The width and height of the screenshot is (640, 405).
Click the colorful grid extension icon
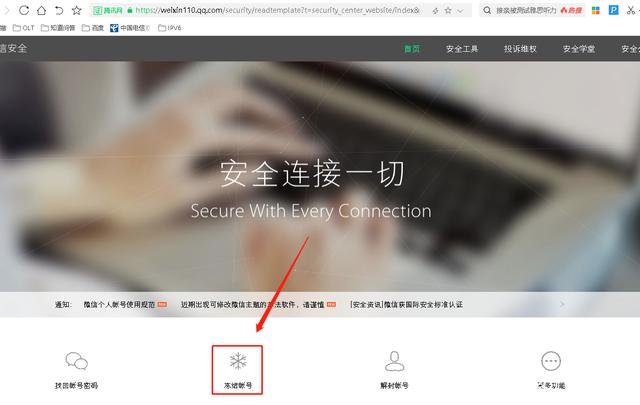click(596, 10)
